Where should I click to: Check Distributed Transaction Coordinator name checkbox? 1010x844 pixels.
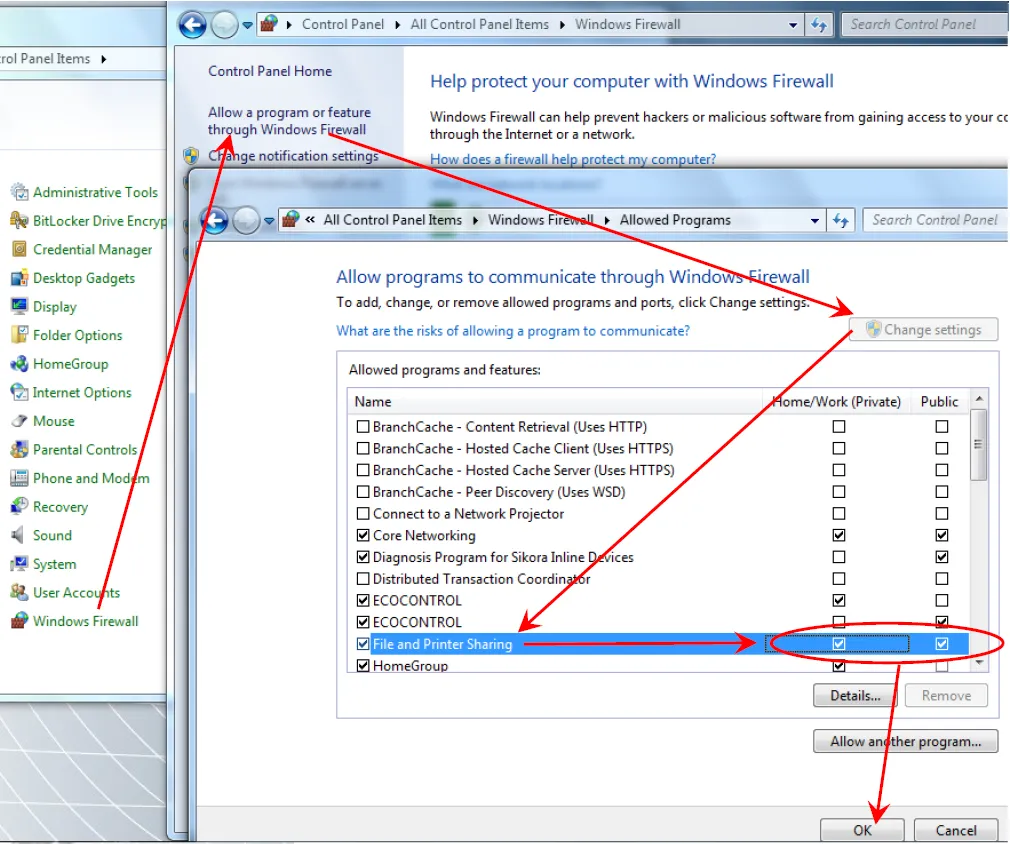coord(363,579)
